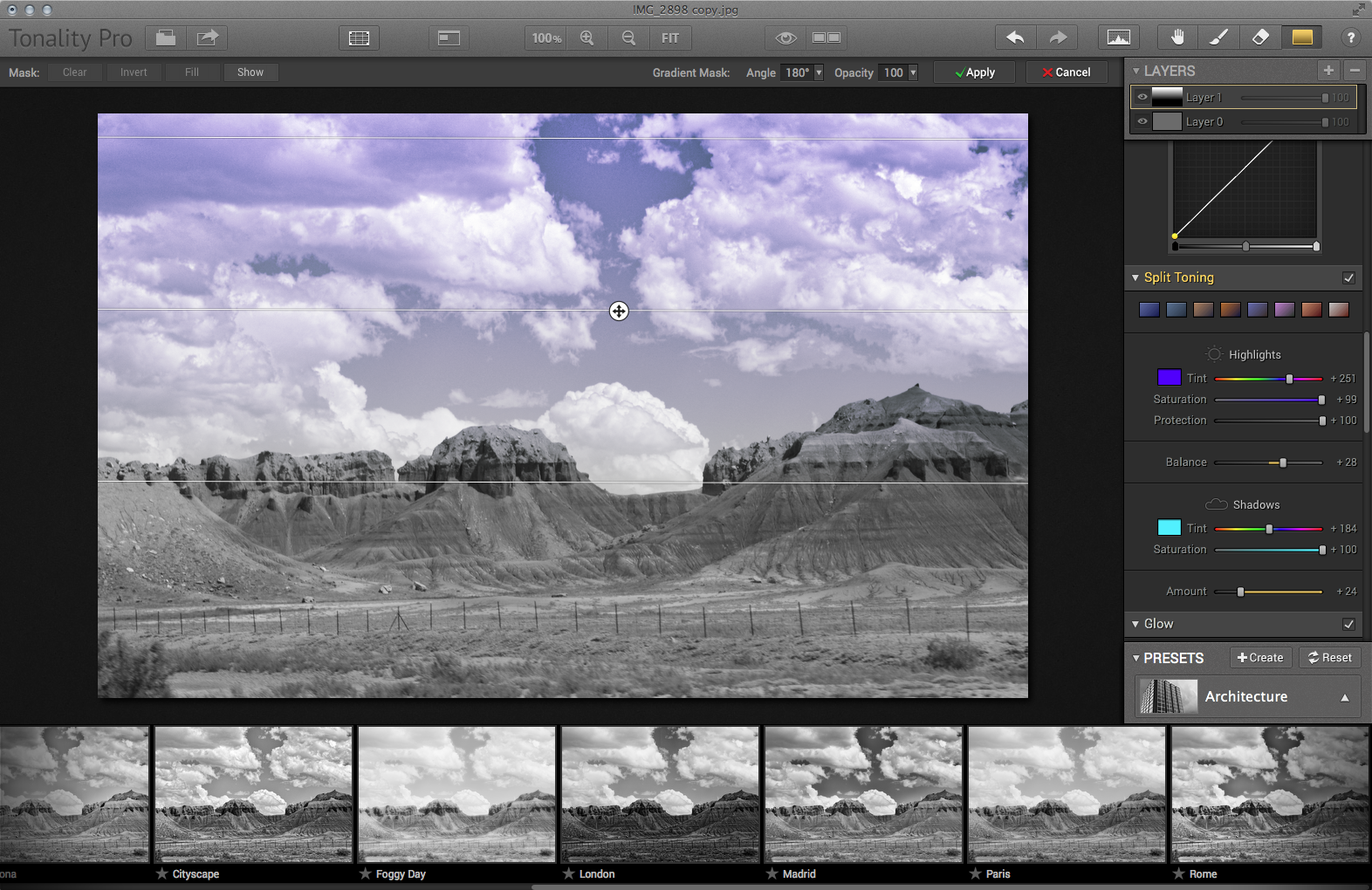The width and height of the screenshot is (1372, 890).
Task: Open the Architecture preset category menu
Action: coord(1248,696)
